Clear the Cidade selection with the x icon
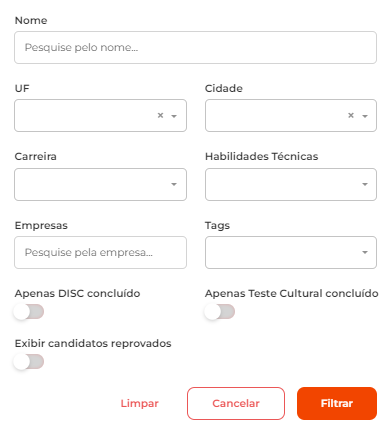Image resolution: width=392 pixels, height=437 pixels. 351,115
